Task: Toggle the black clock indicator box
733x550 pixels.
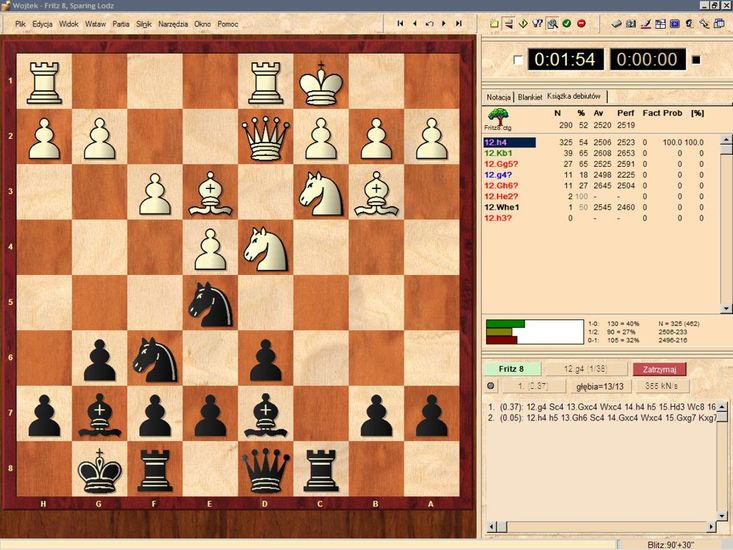Action: coord(696,60)
